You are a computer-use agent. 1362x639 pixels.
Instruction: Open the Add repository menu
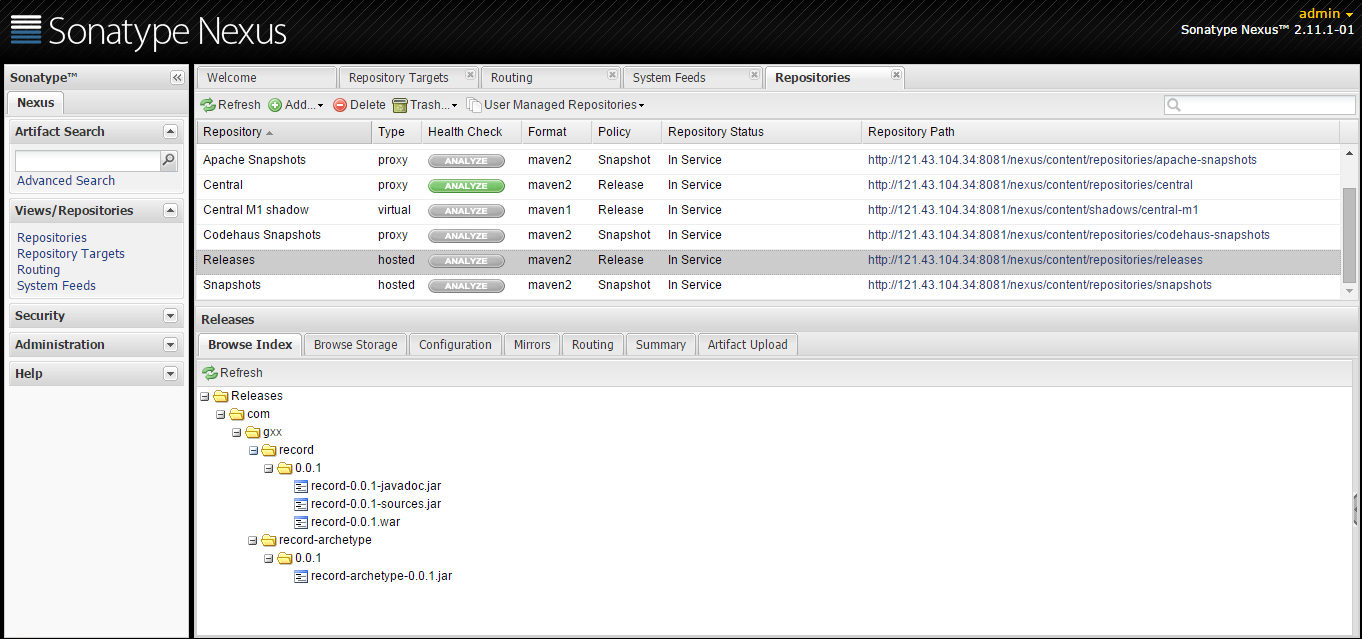296,105
